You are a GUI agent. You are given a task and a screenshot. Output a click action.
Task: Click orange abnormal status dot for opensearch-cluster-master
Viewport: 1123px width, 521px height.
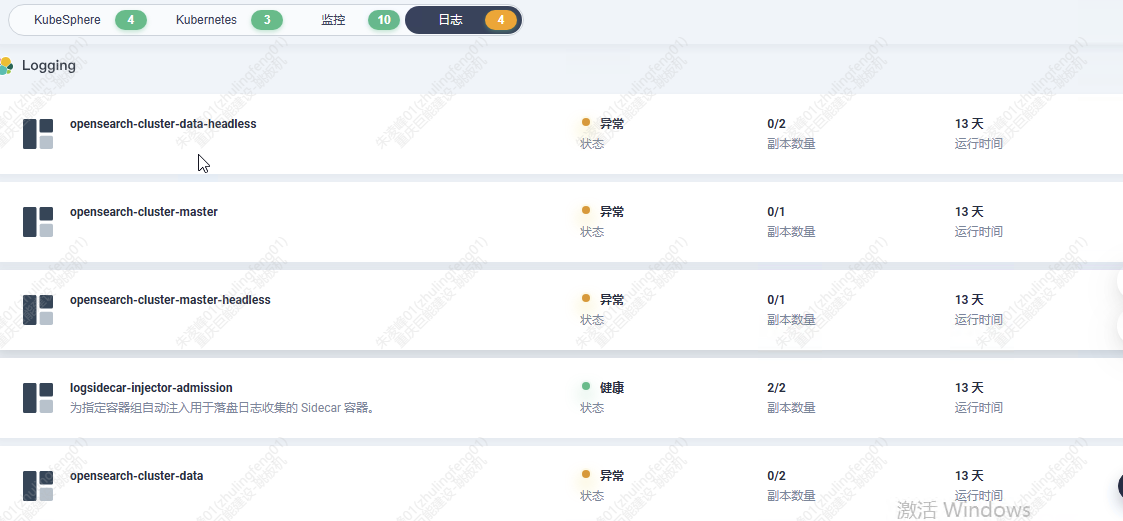[586, 211]
